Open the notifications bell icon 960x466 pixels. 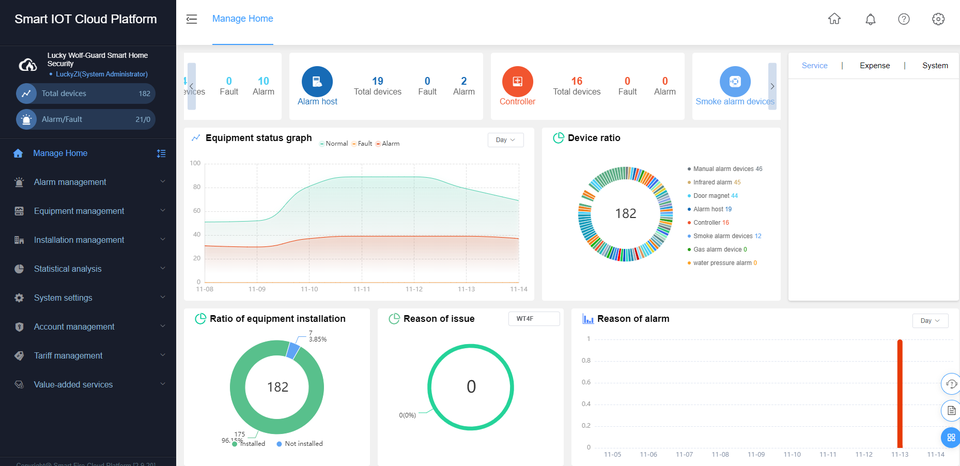[870, 19]
